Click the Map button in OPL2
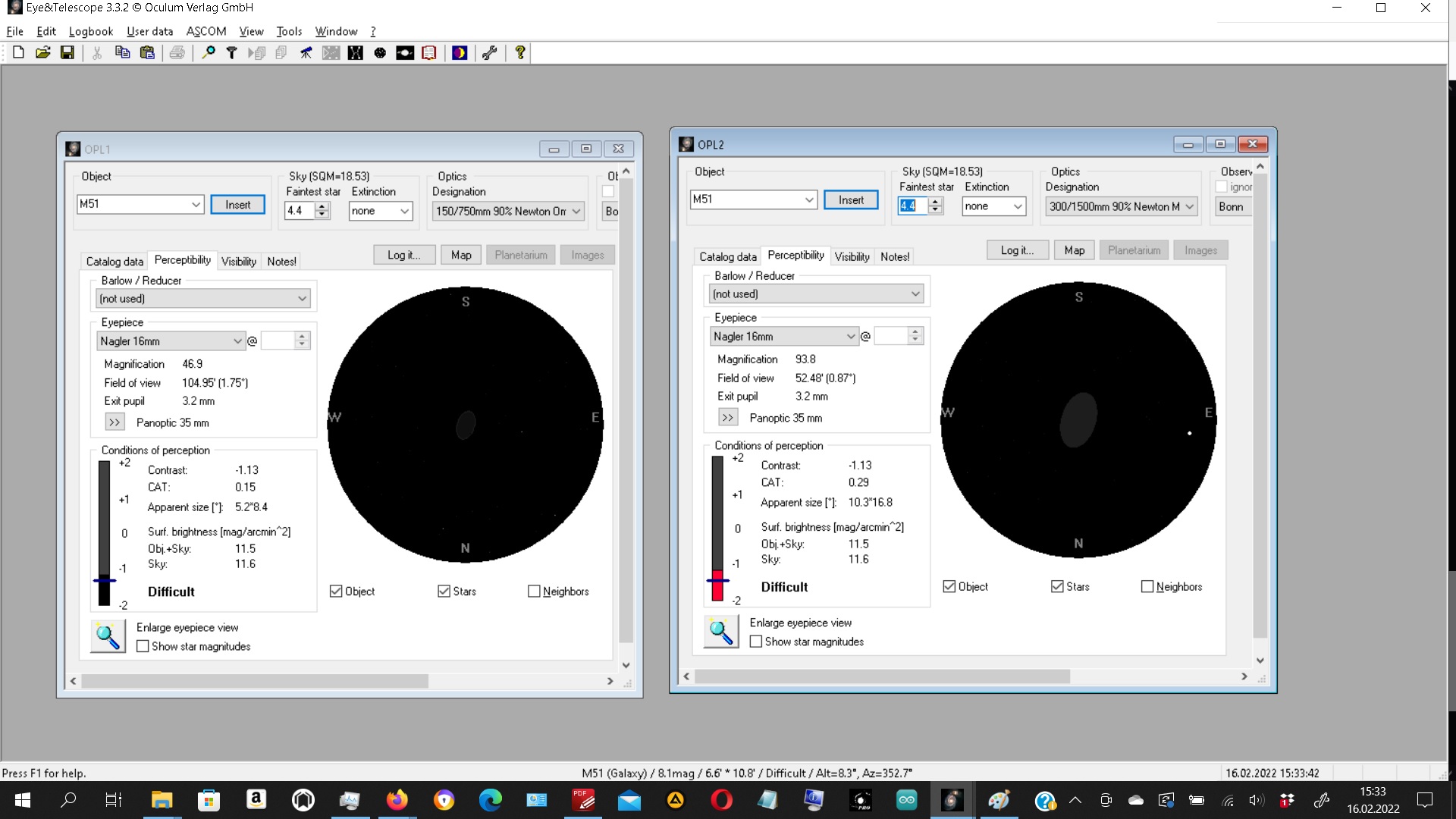Screen dimensions: 1456x819 (x=1075, y=250)
